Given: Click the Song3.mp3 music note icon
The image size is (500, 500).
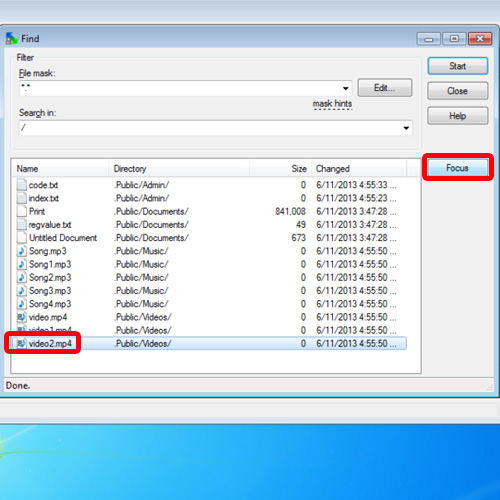Looking at the screenshot, I should pyautogui.click(x=22, y=291).
